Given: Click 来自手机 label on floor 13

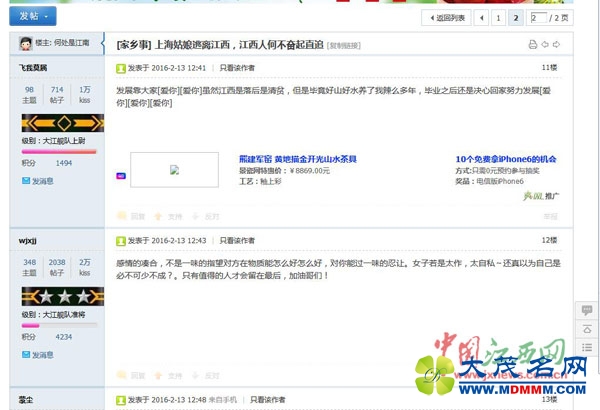Looking at the screenshot, I should 223,400.
